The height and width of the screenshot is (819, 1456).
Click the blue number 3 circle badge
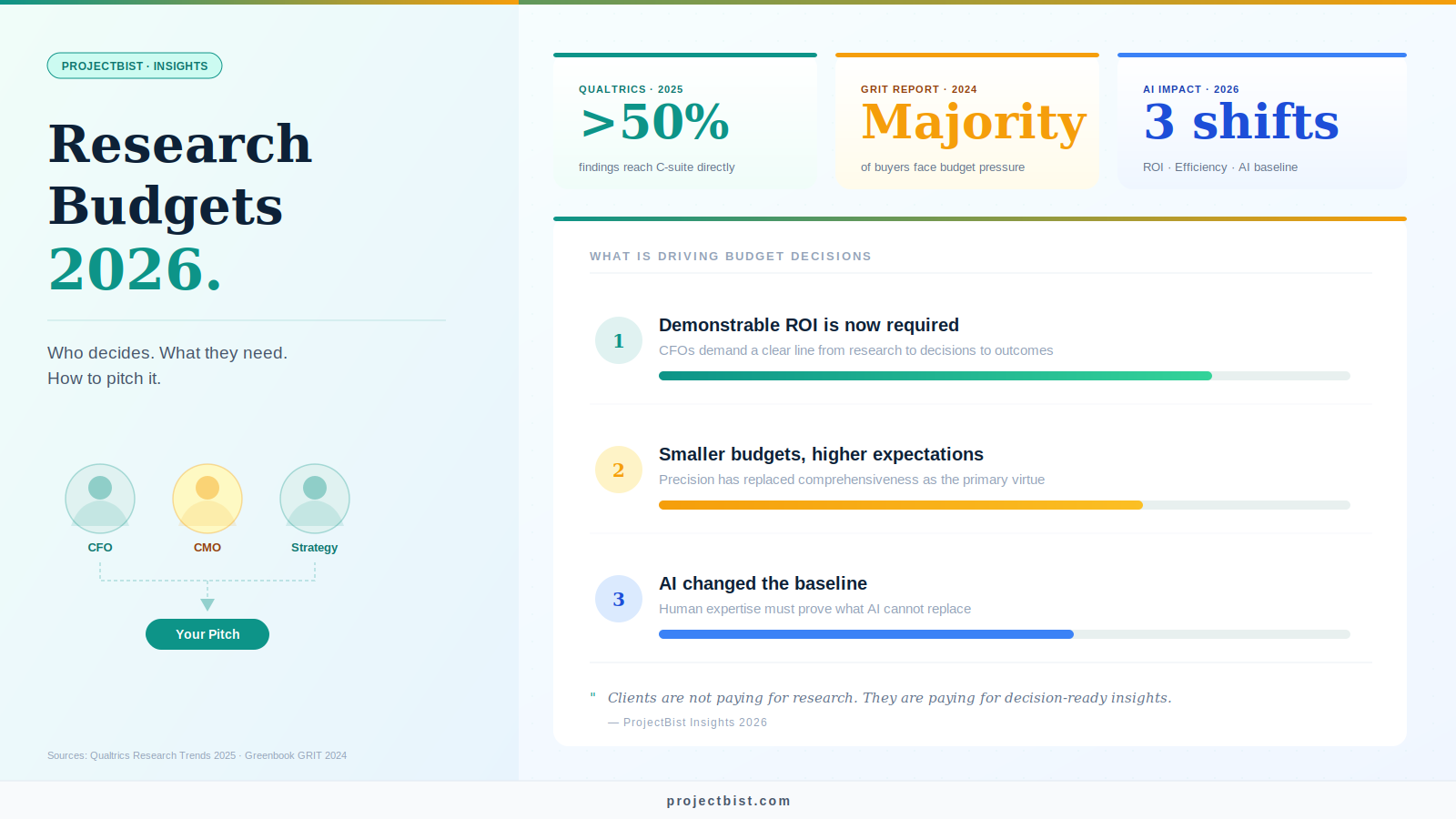(x=619, y=599)
